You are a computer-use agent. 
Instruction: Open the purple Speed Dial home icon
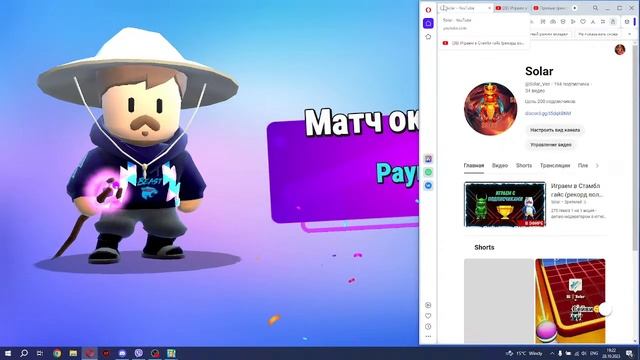tap(428, 23)
